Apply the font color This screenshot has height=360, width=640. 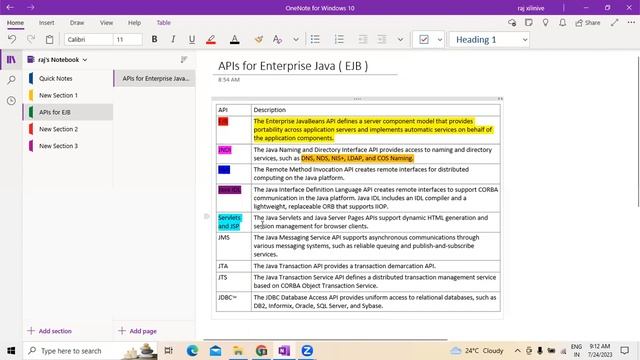pos(234,39)
